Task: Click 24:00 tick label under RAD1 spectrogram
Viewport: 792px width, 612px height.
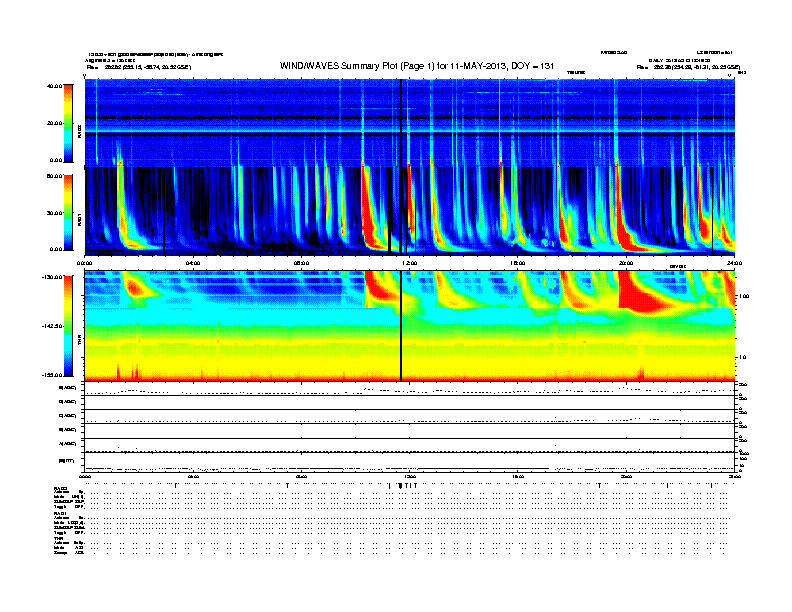Action: [734, 263]
